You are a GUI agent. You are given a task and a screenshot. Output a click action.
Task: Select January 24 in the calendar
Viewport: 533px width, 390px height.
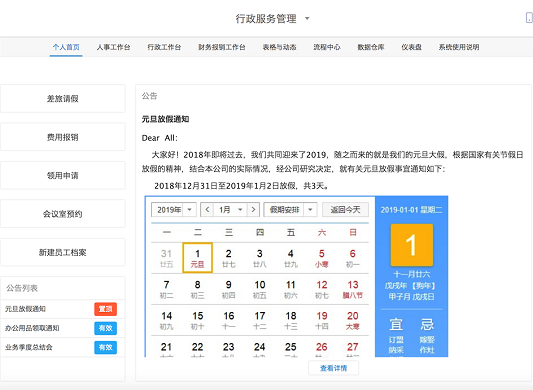[x=260, y=347]
